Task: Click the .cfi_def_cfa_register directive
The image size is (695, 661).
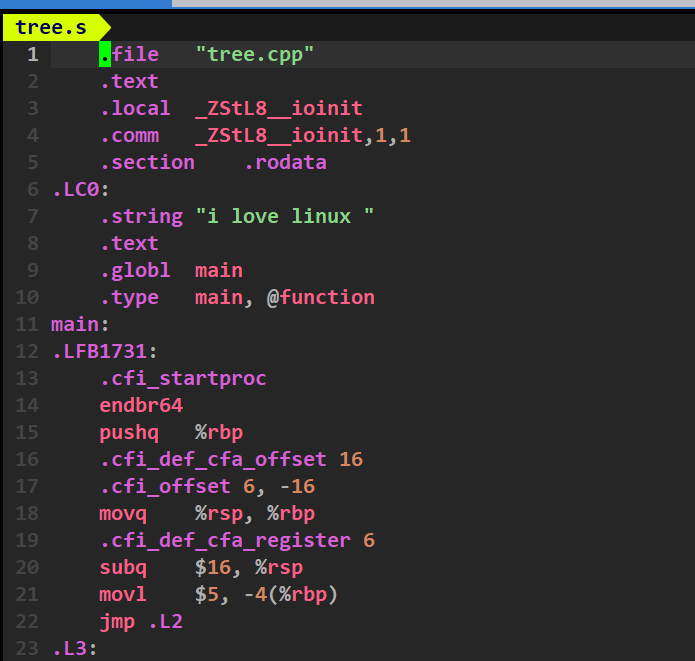Action: tap(225, 541)
